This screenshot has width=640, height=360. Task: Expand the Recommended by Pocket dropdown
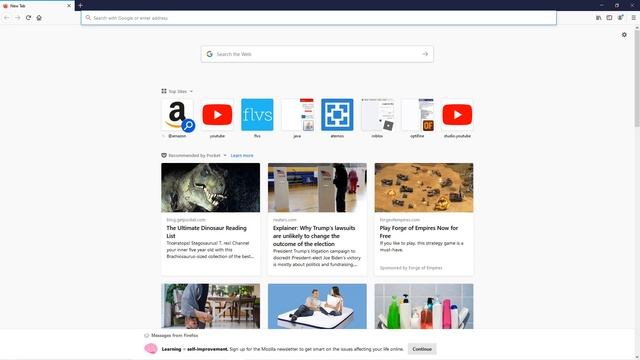225,156
